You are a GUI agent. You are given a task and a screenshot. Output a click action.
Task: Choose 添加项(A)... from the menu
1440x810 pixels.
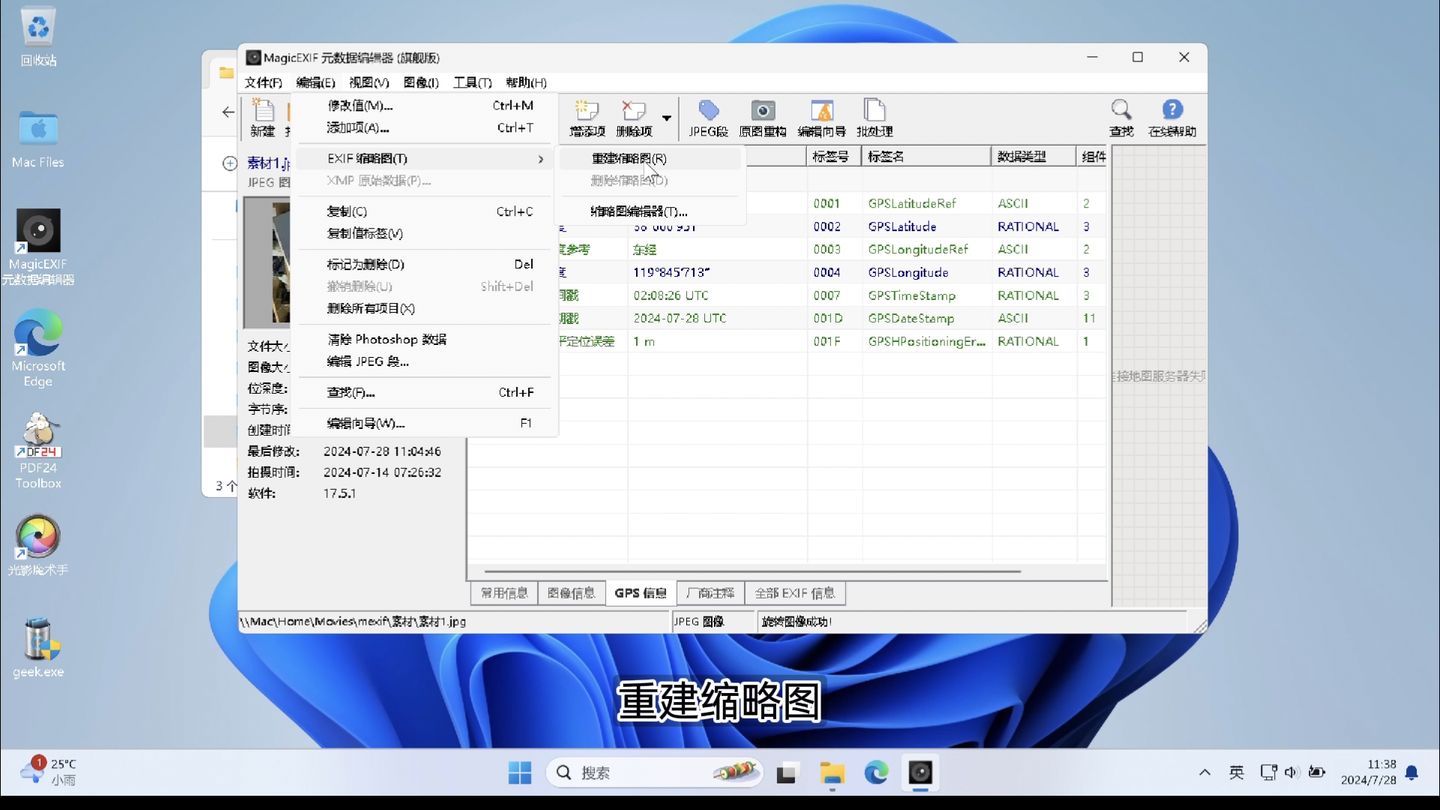pyautogui.click(x=425, y=128)
